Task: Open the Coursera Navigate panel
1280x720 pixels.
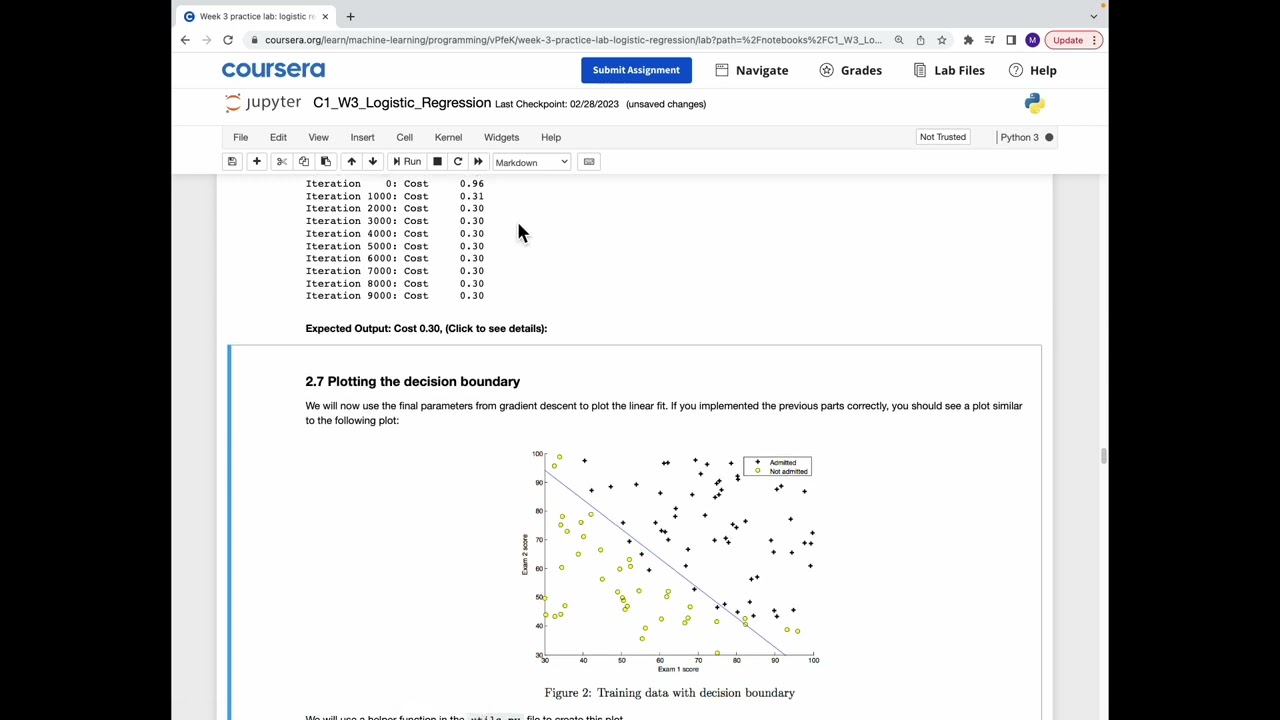Action: click(x=752, y=70)
